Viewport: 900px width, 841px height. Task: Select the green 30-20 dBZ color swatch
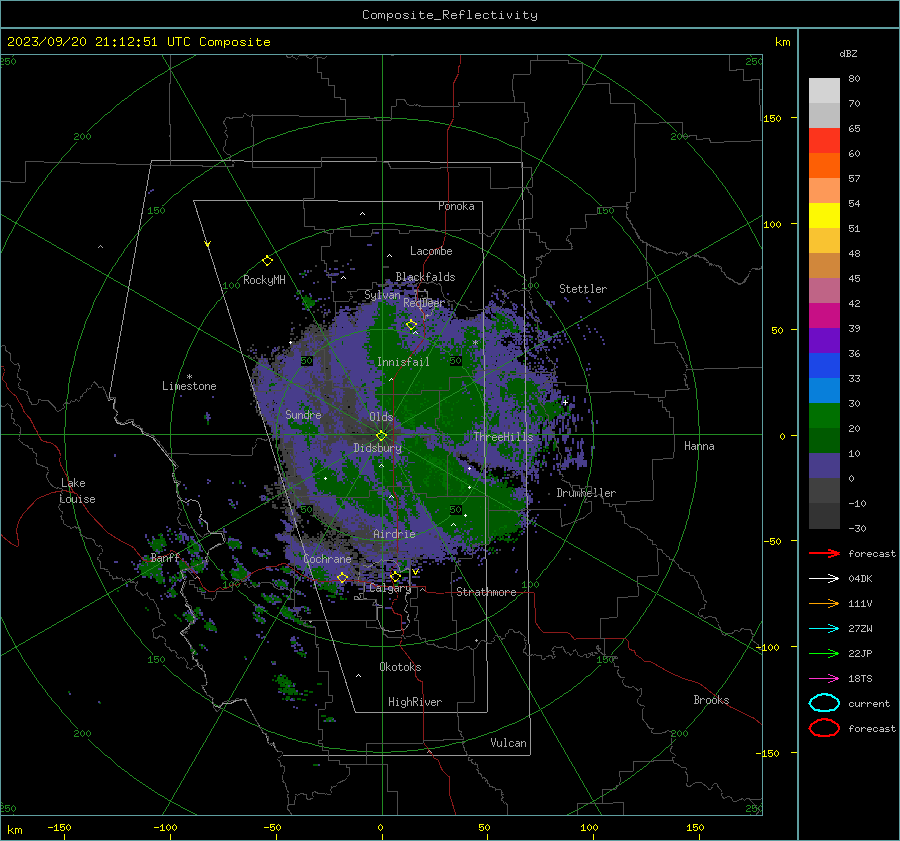click(x=824, y=415)
